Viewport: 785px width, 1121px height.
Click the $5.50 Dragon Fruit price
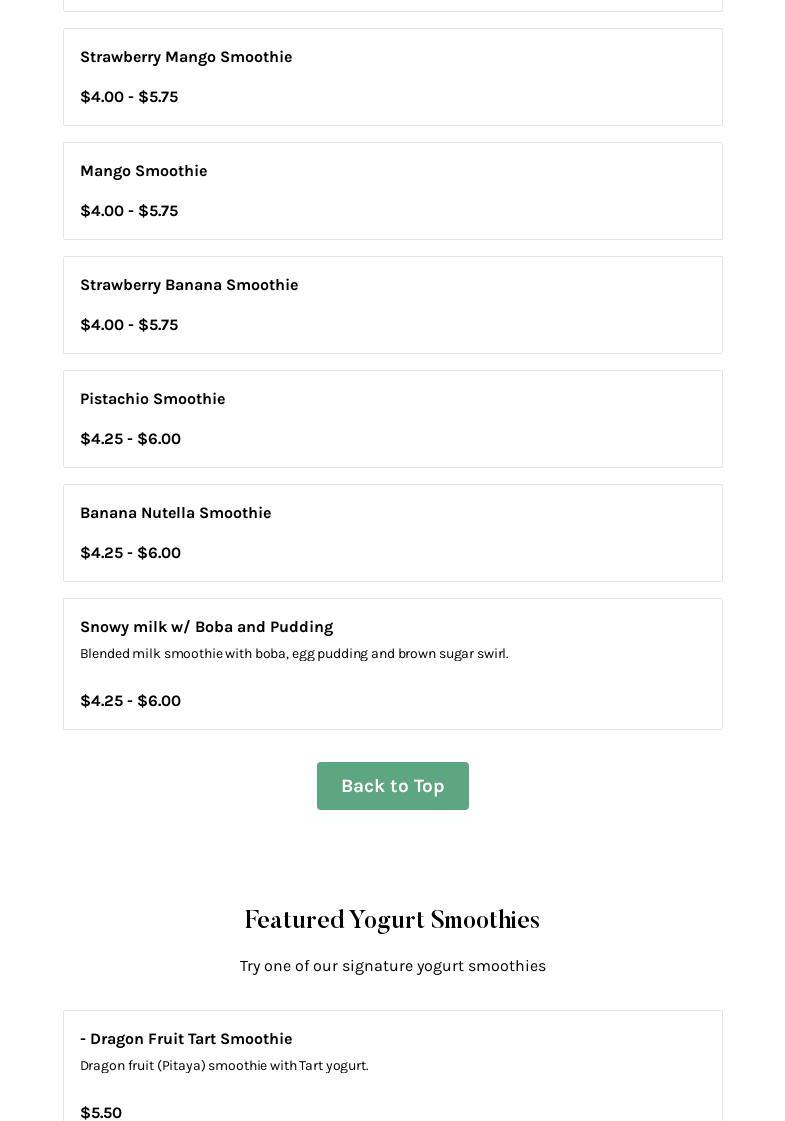pyautogui.click(x=101, y=1113)
